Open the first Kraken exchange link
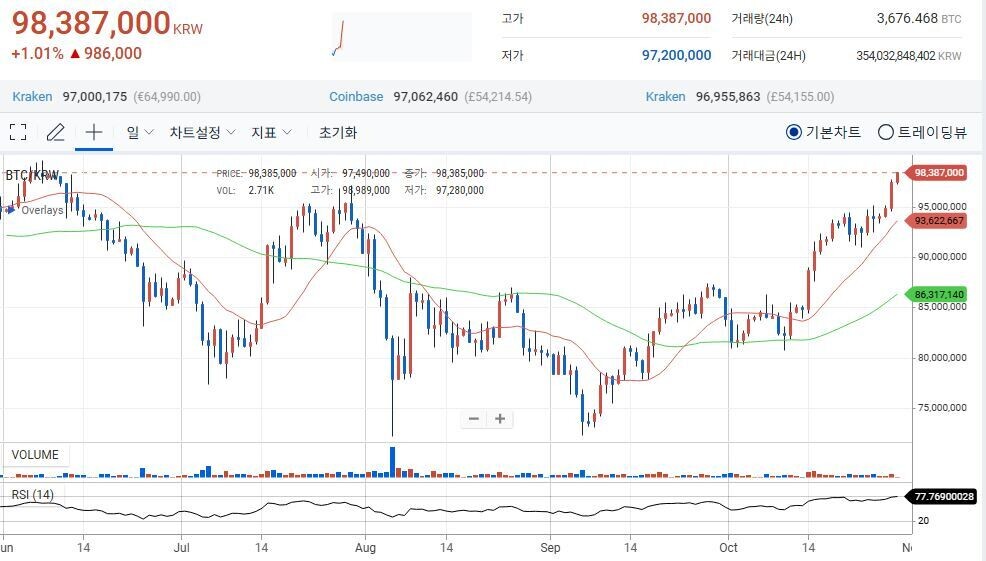This screenshot has width=986, height=561. coord(32,97)
